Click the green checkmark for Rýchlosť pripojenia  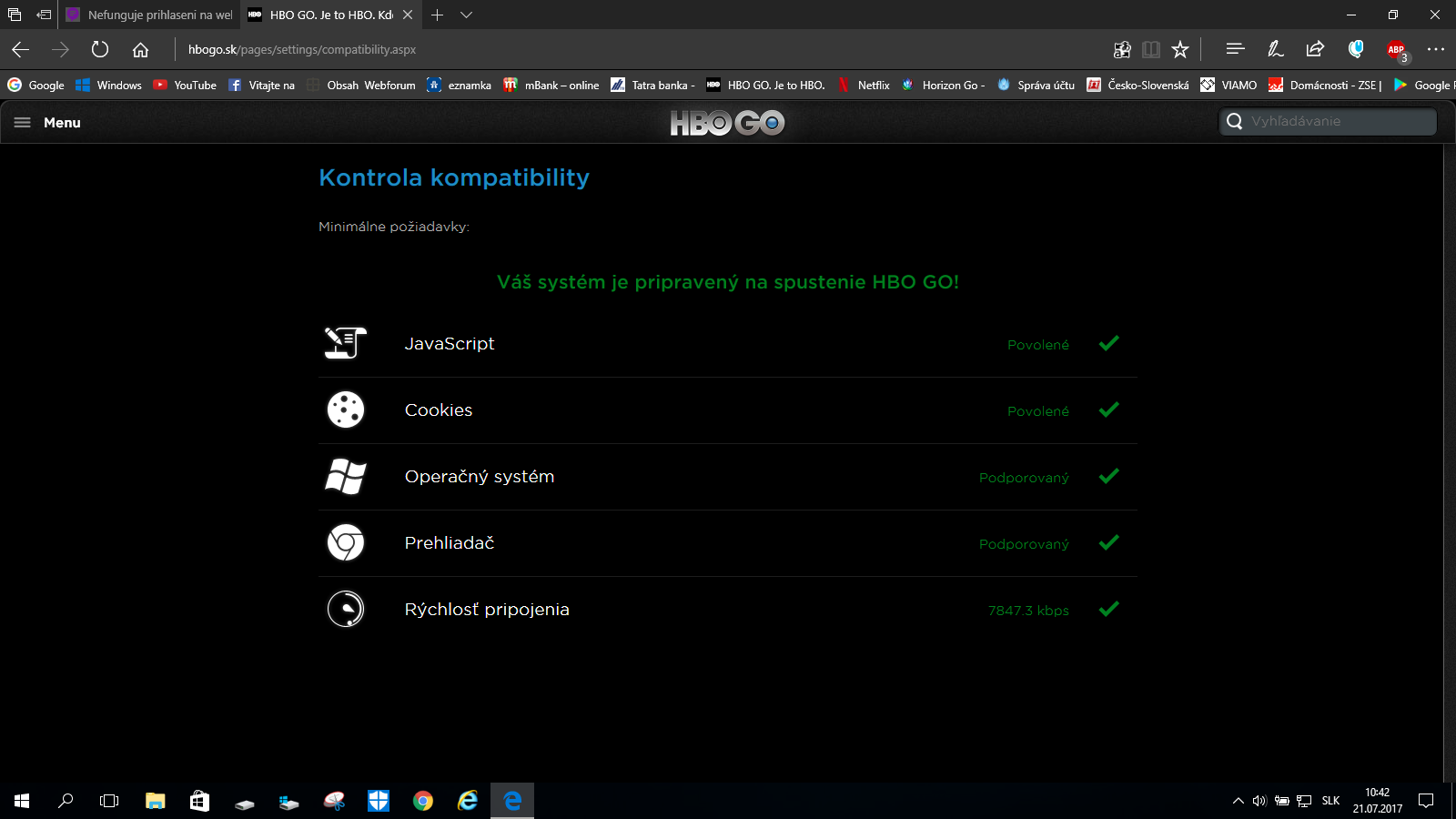click(1108, 609)
